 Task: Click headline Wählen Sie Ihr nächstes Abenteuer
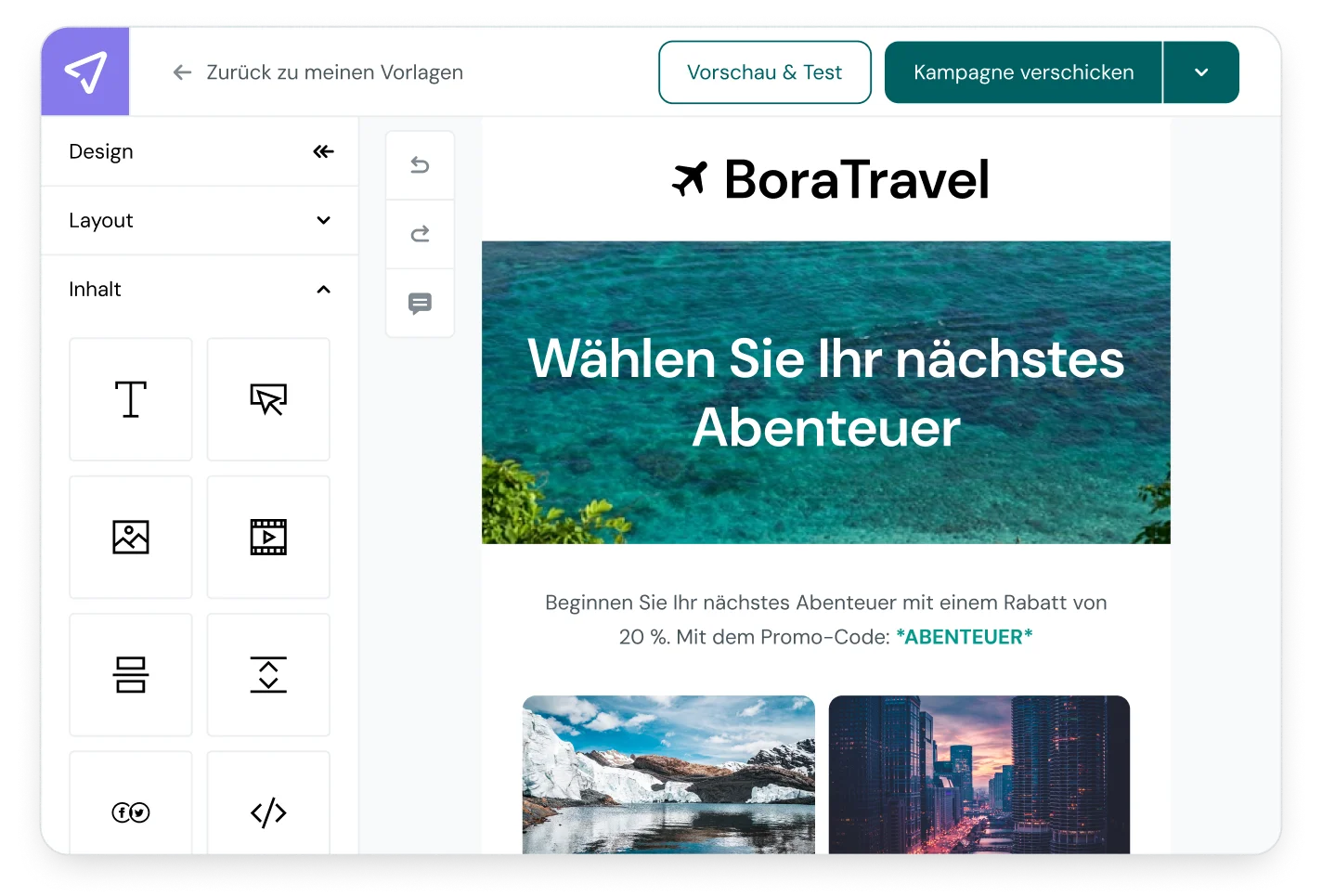coord(826,393)
